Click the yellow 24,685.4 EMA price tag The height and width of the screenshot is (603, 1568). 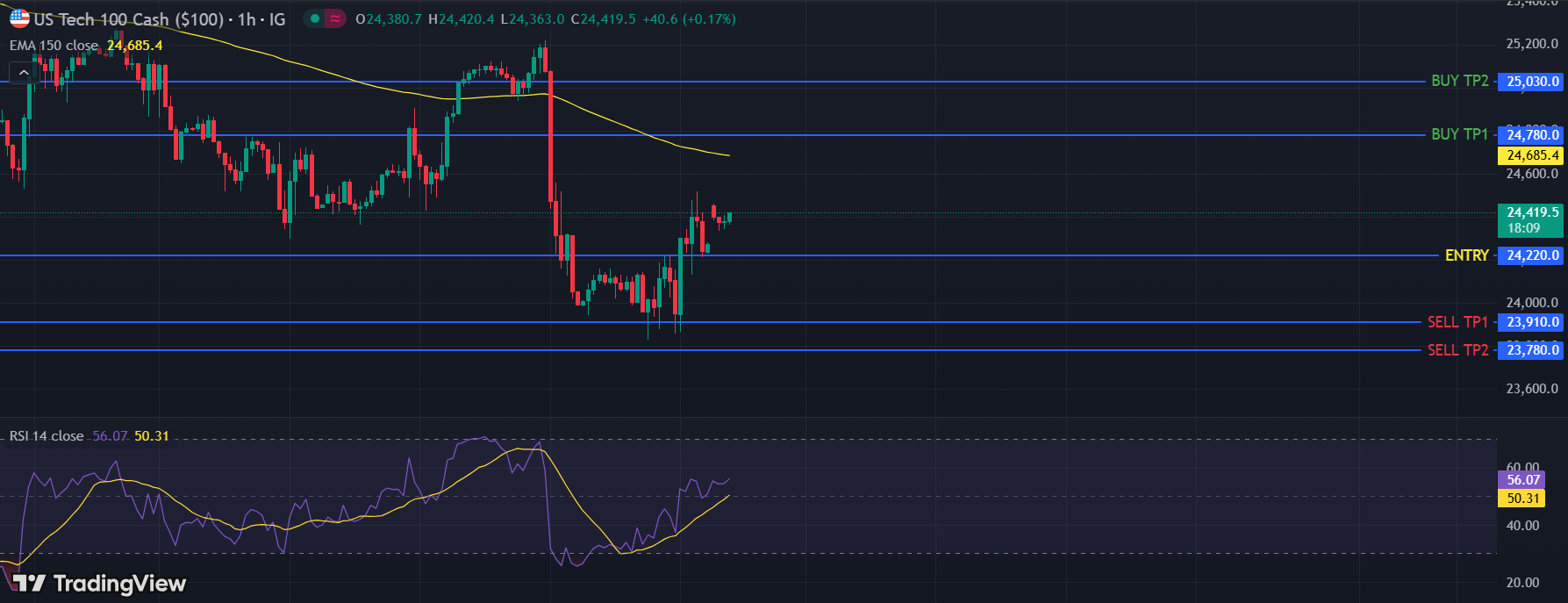[1532, 155]
